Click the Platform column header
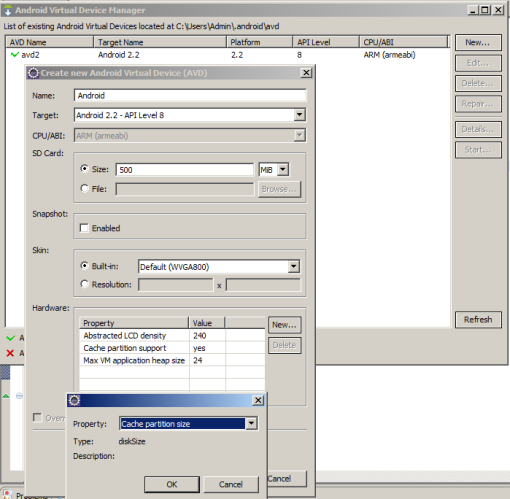This screenshot has width=510, height=499. [259, 42]
